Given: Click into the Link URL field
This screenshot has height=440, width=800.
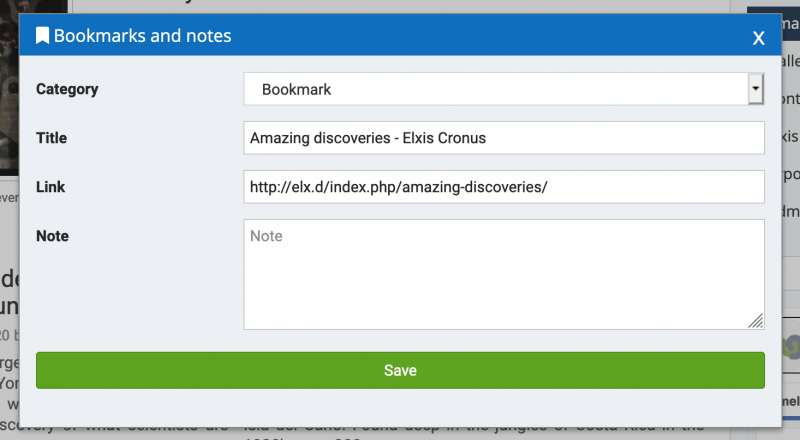Looking at the screenshot, I should click(504, 187).
